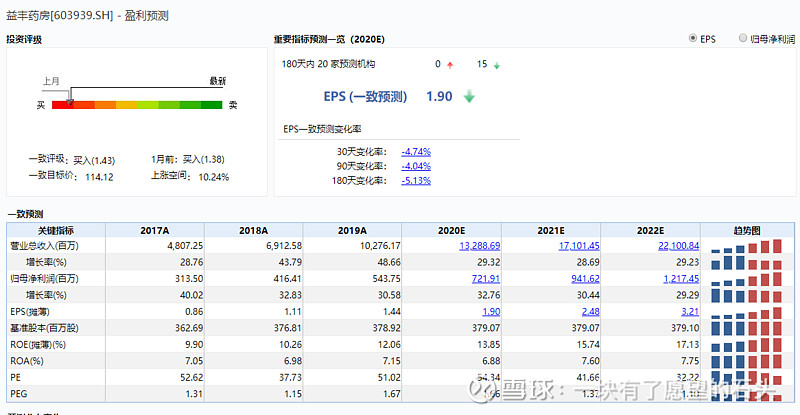Click the 关键指标 column header

pos(56,231)
